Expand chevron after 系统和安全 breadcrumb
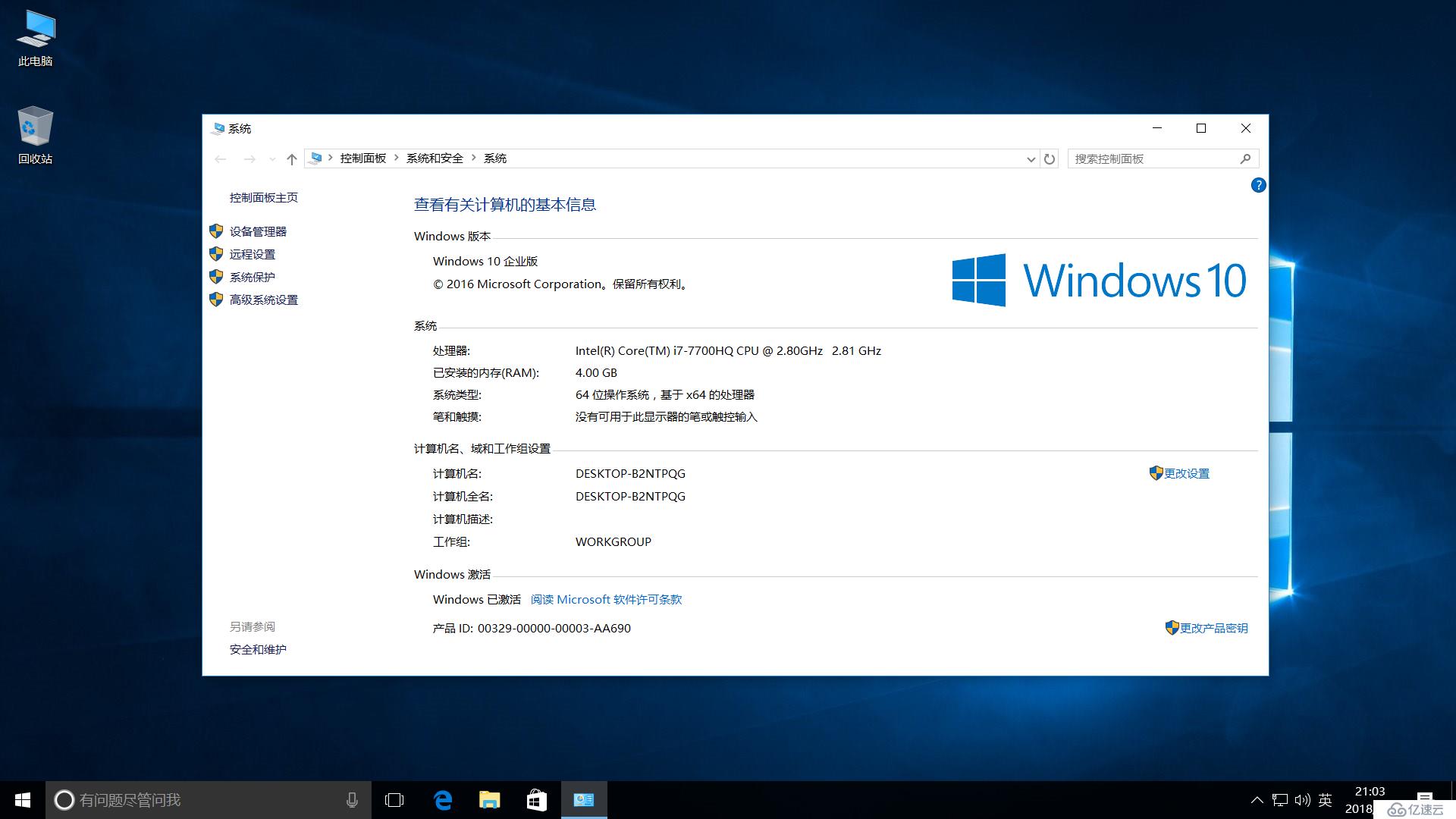Image resolution: width=1456 pixels, height=819 pixels. point(474,158)
